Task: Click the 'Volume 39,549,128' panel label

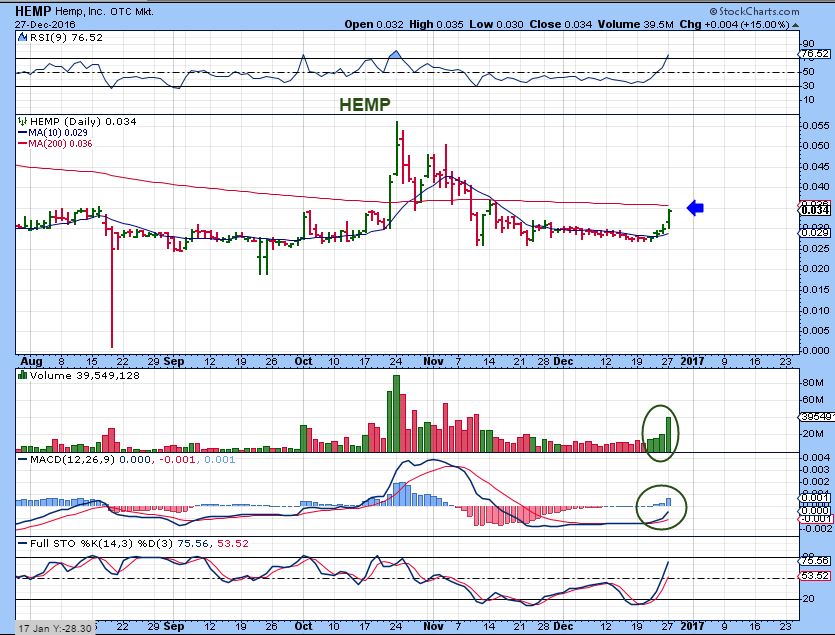Action: 85,375
